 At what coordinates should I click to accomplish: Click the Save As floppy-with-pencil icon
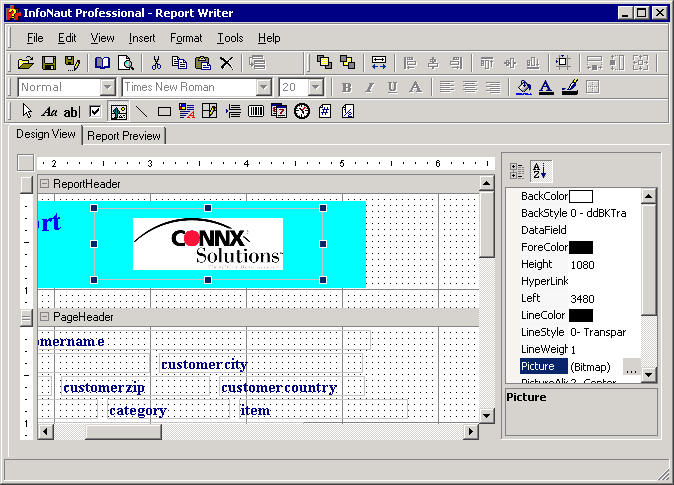point(72,63)
